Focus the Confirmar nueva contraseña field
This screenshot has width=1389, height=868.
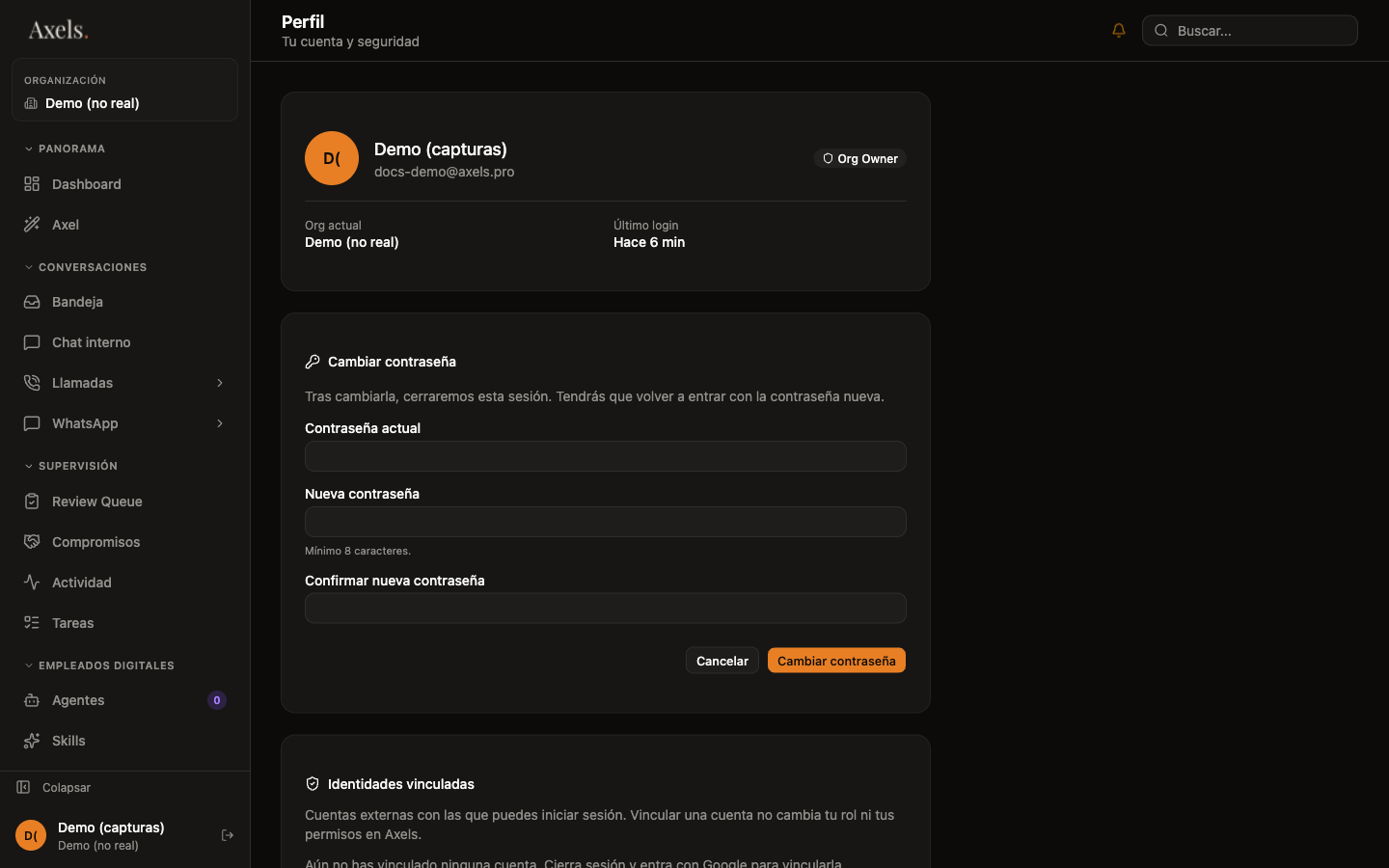tap(606, 609)
